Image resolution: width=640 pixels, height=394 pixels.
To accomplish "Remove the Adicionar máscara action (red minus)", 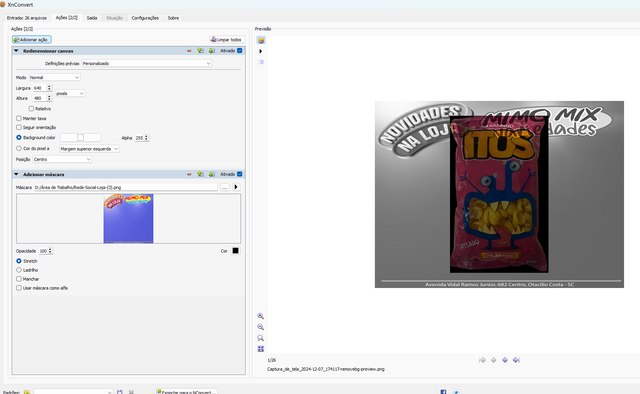I will (x=189, y=174).
